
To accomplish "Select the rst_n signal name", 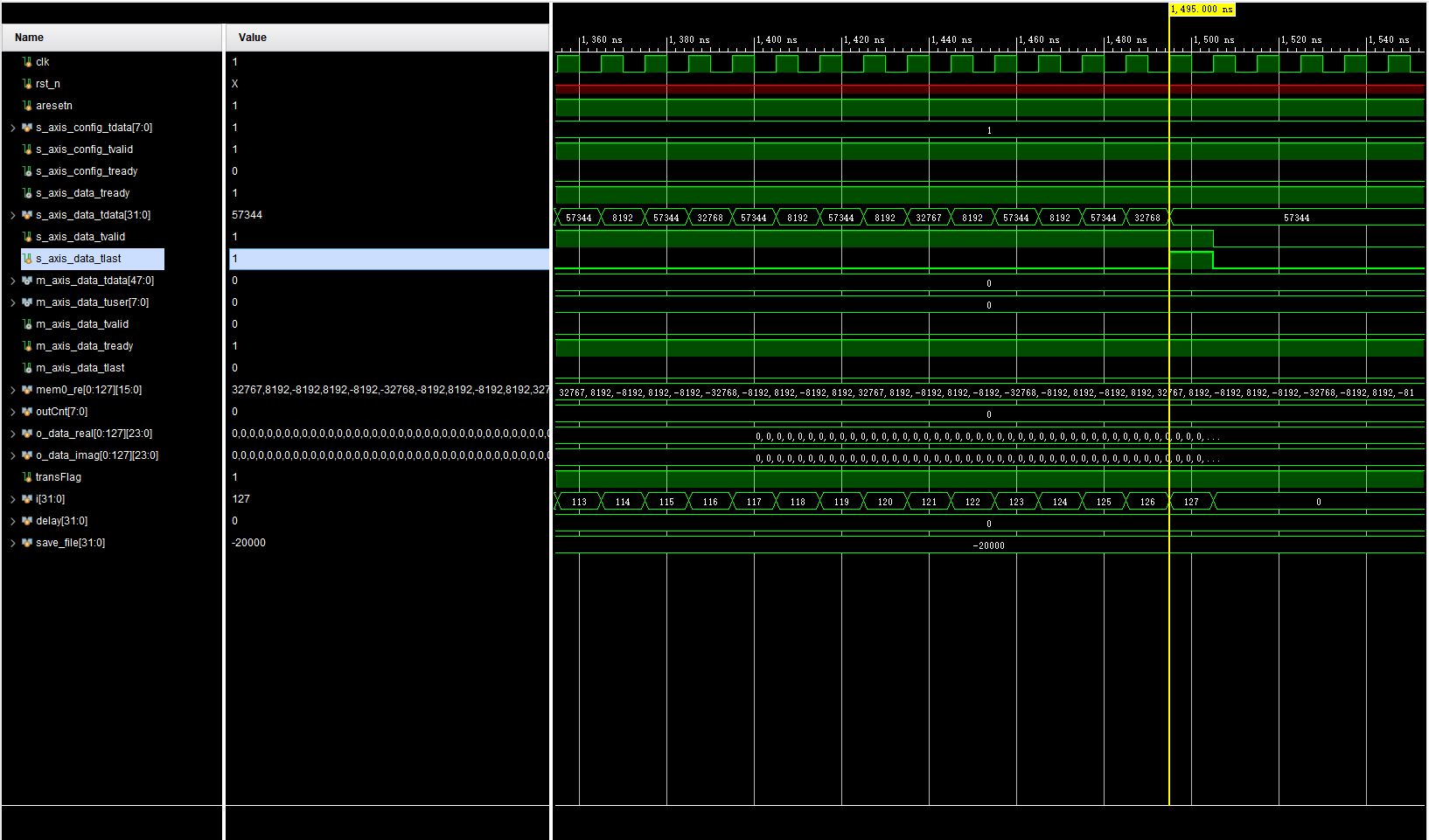I will (x=48, y=84).
